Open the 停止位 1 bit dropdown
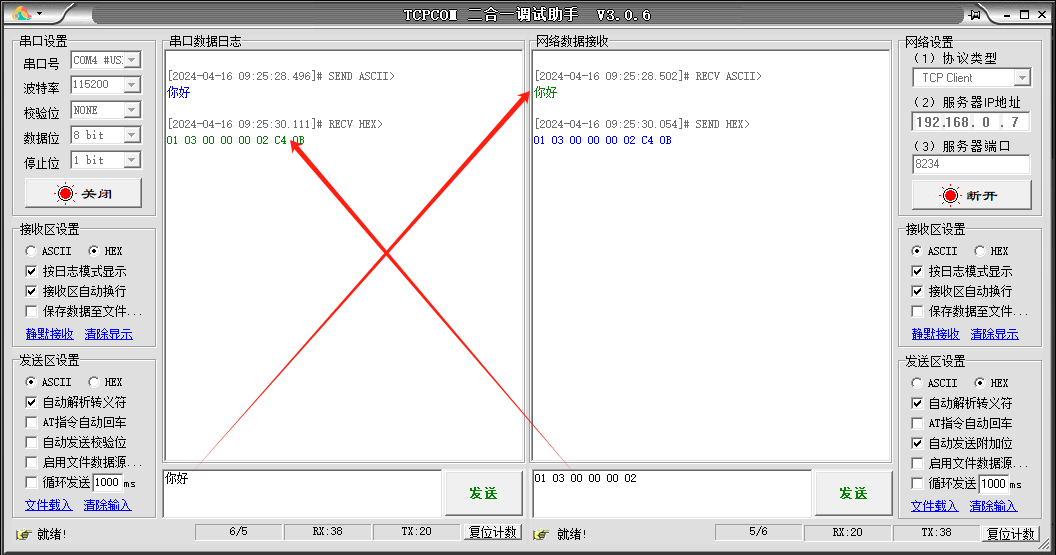 [x=132, y=160]
